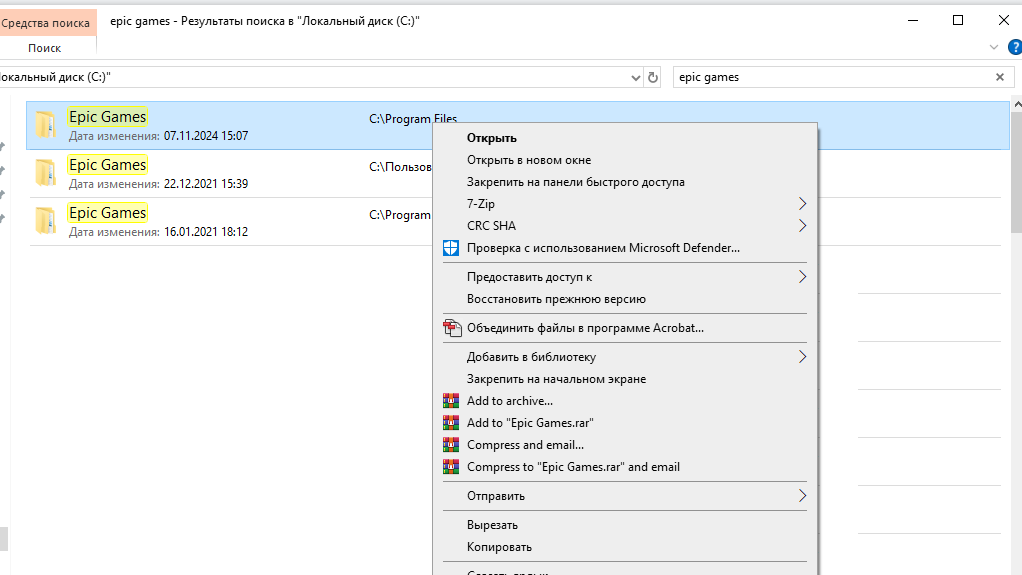1022x575 pixels.
Task: Expand the Предоставить доступ к submenu arrow
Action: click(x=802, y=277)
